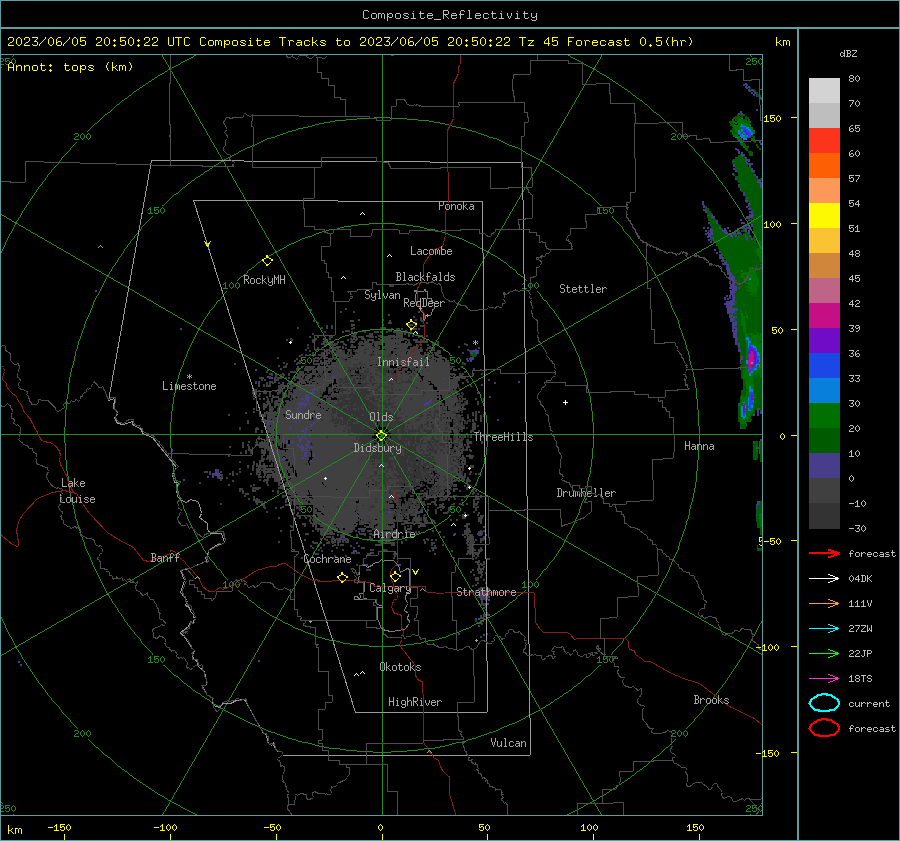900x841 pixels.
Task: Click the red forecast ellipse in legend
Action: tap(824, 728)
